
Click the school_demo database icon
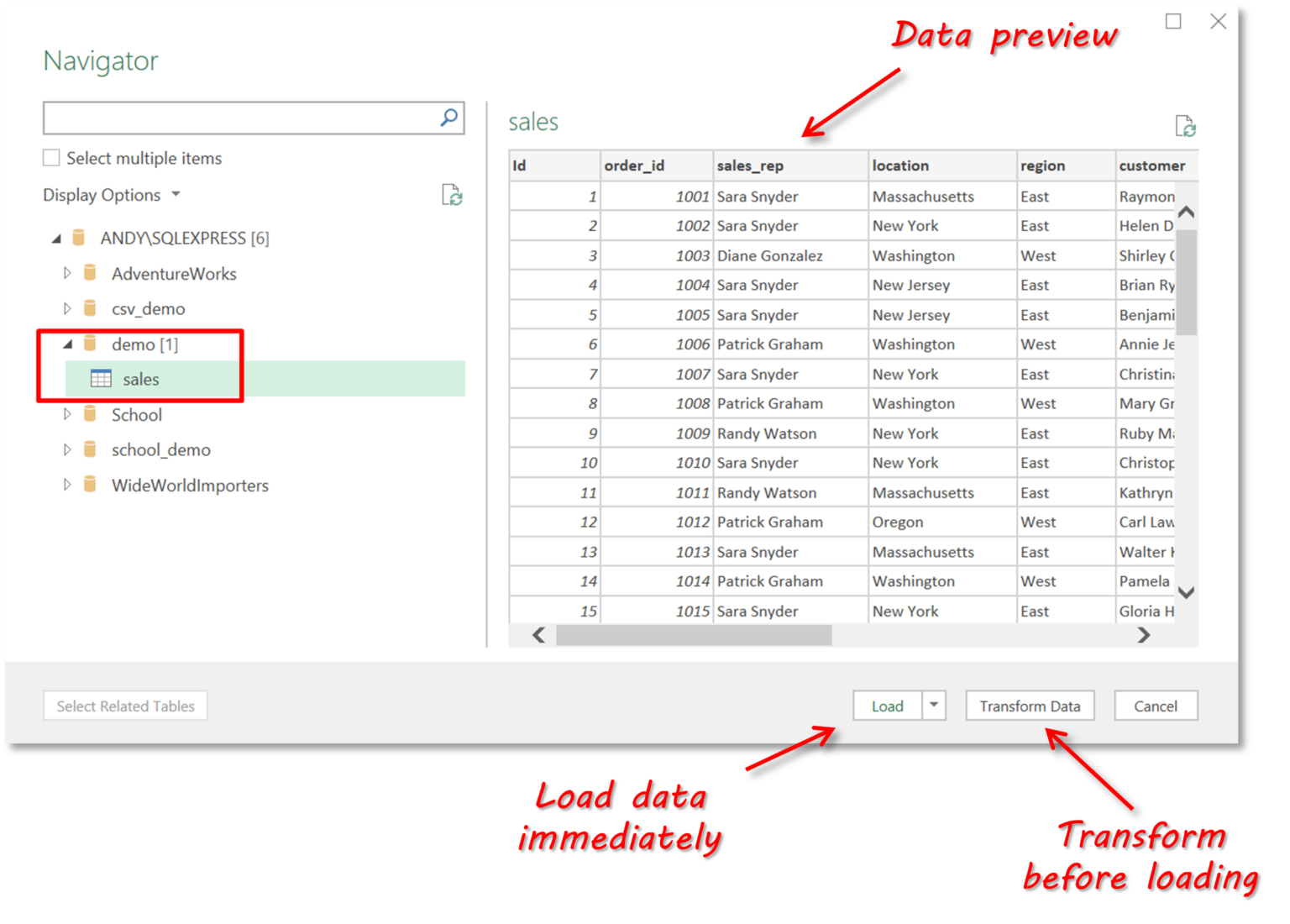(90, 449)
